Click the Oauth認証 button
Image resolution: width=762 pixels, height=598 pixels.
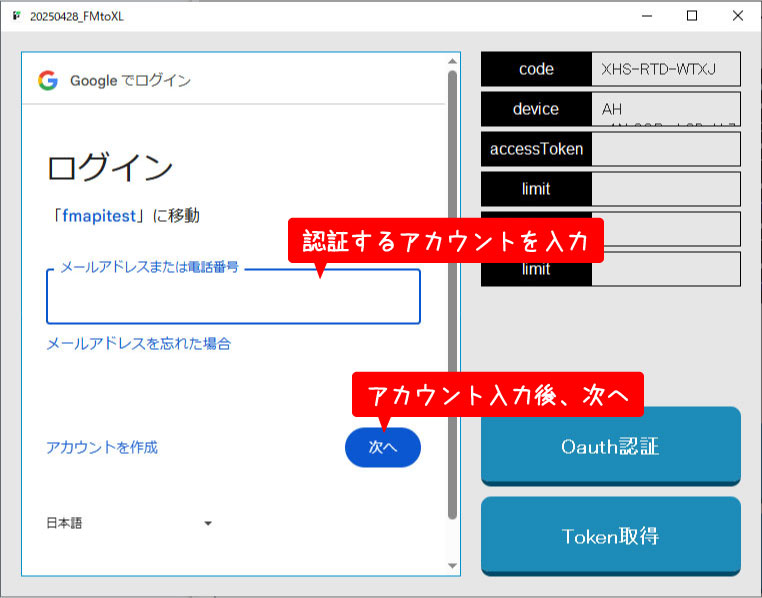tap(611, 446)
